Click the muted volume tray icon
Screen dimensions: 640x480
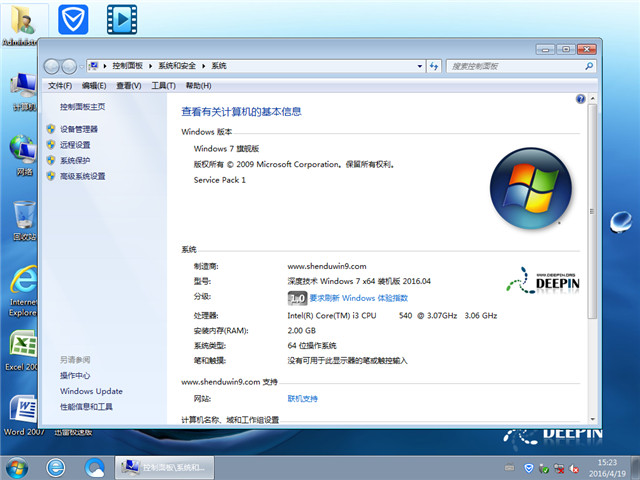click(574, 469)
